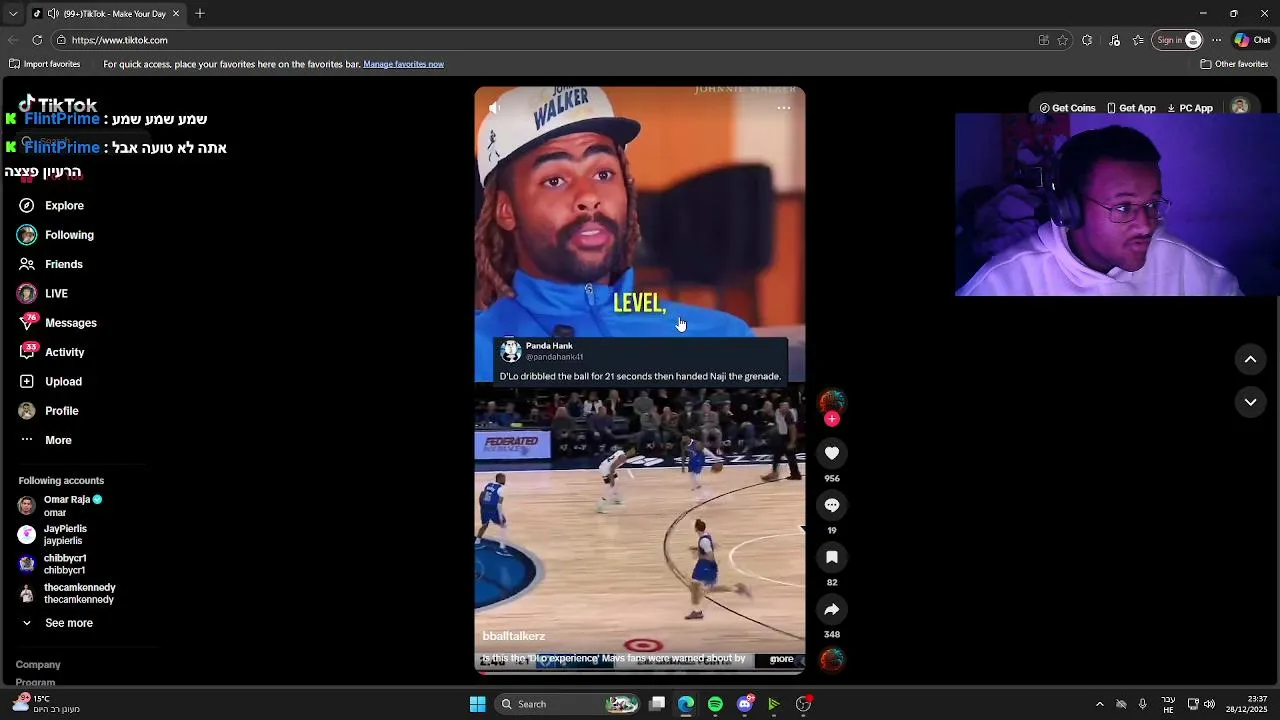Viewport: 1280px width, 720px height.
Task: Go to previous video with up arrow
Action: 1250,359
